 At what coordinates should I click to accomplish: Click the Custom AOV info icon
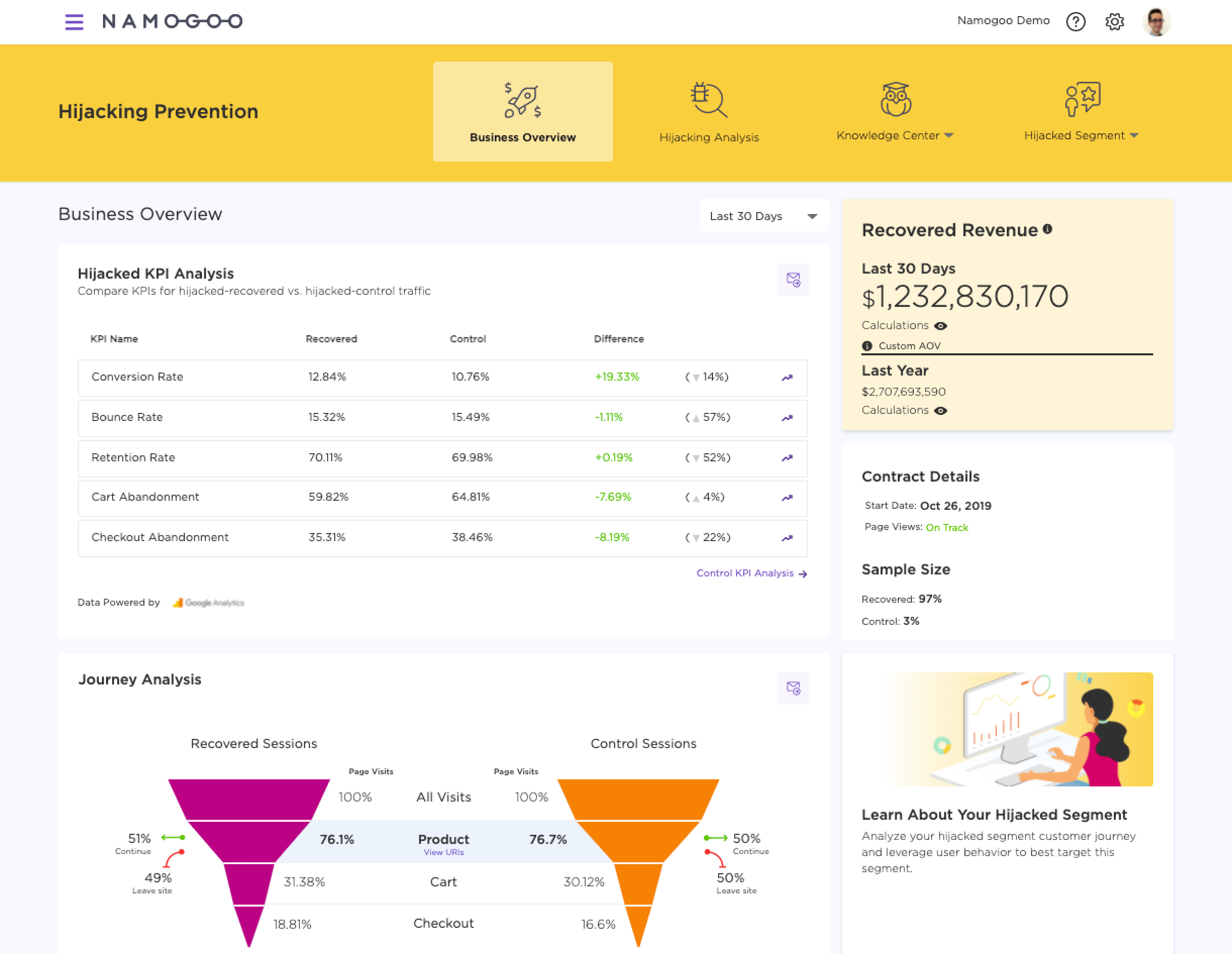point(867,346)
